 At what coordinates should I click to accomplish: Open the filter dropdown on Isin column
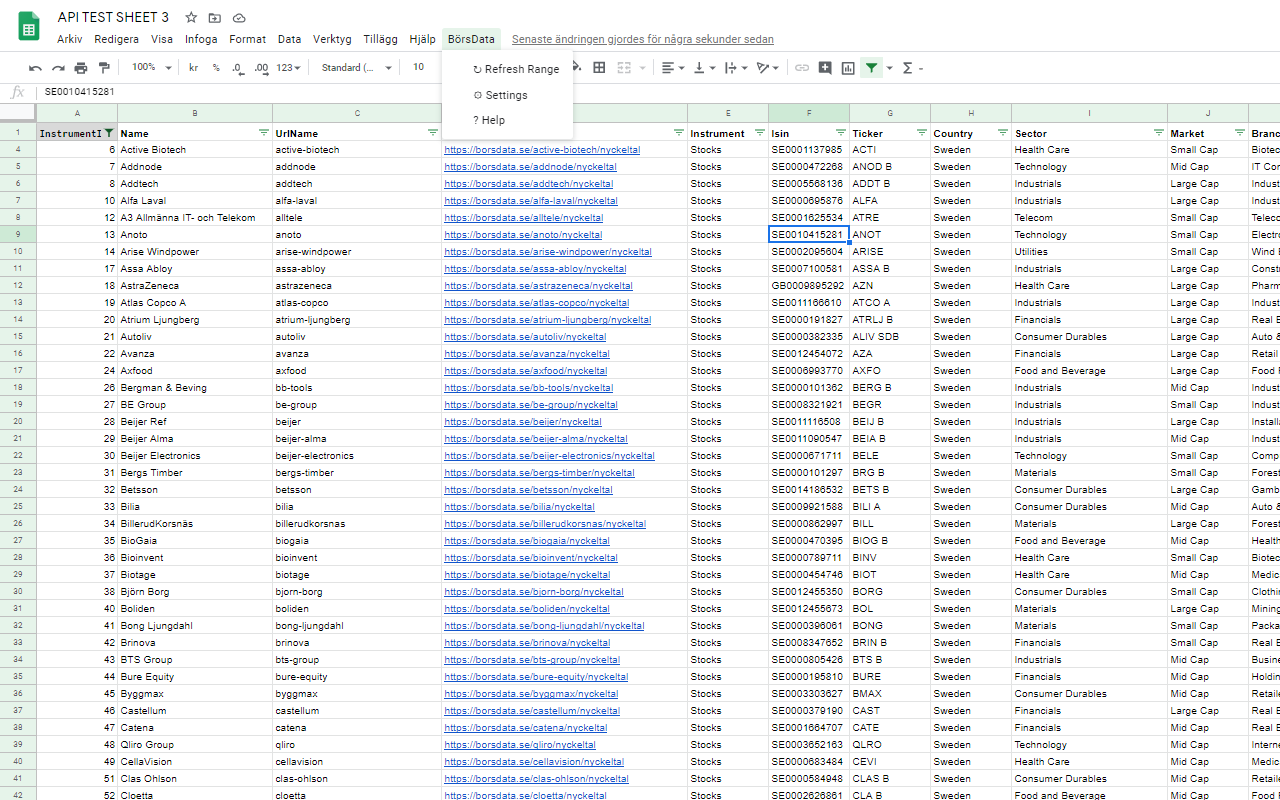(x=841, y=133)
